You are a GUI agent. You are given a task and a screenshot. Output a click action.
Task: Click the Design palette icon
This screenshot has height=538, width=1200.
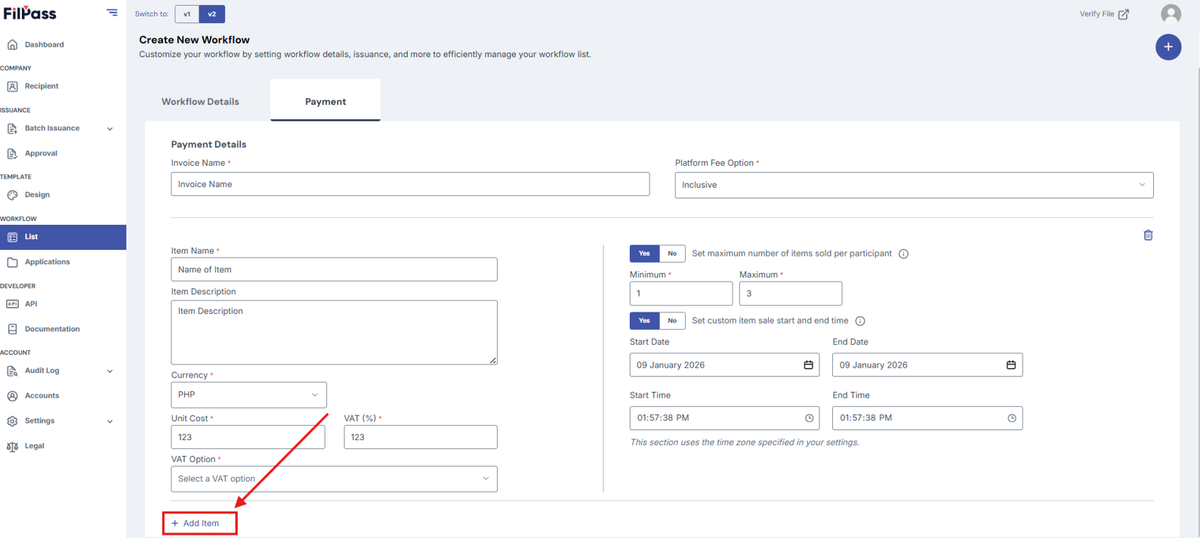(12, 195)
